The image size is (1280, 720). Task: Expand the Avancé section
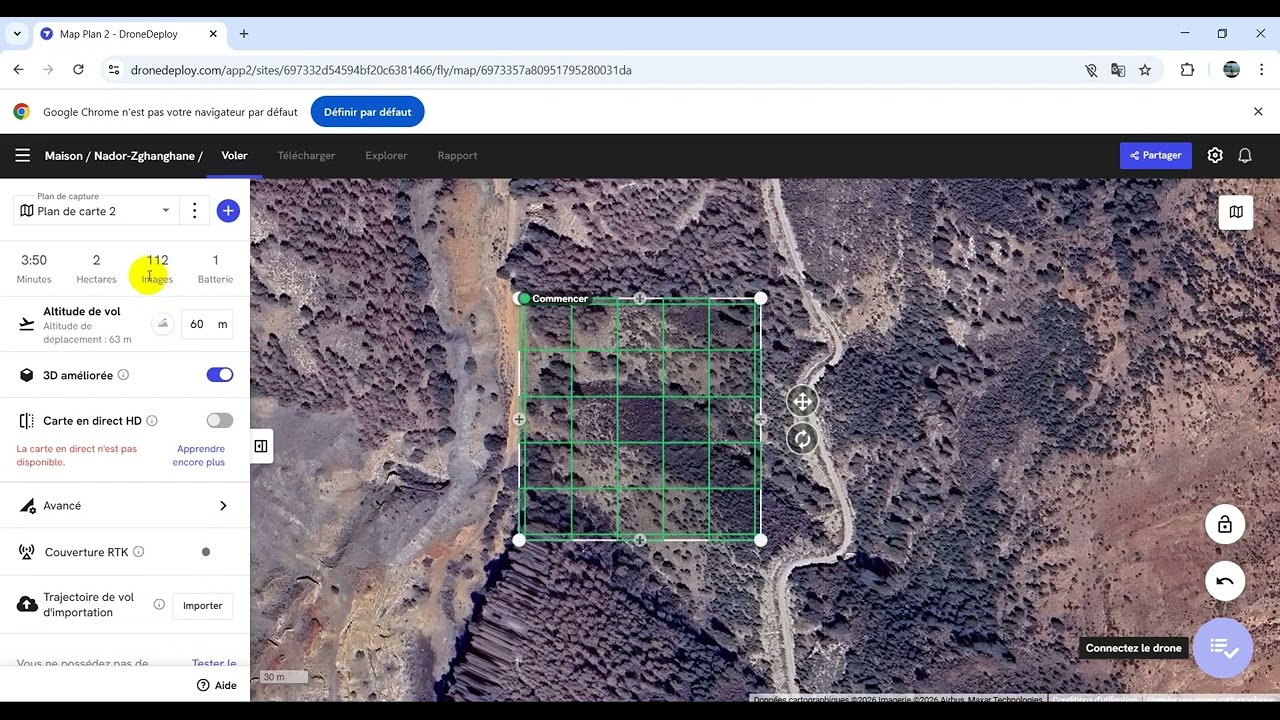[124, 506]
